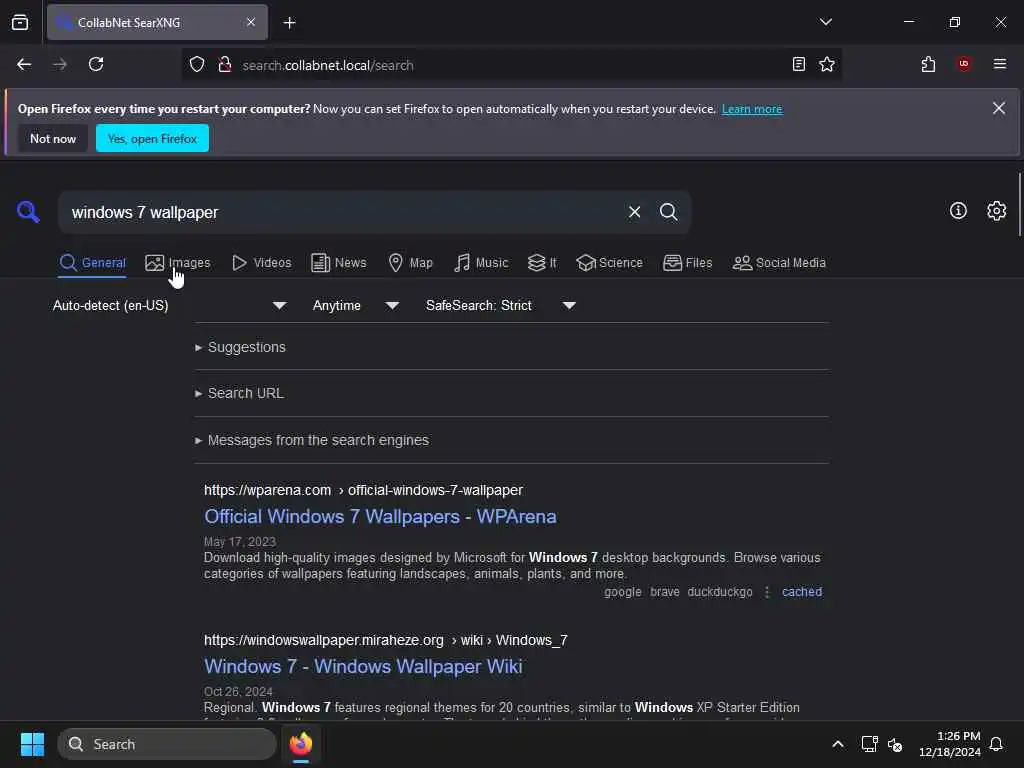Click the SearXNG magnifier logo

coord(28,212)
